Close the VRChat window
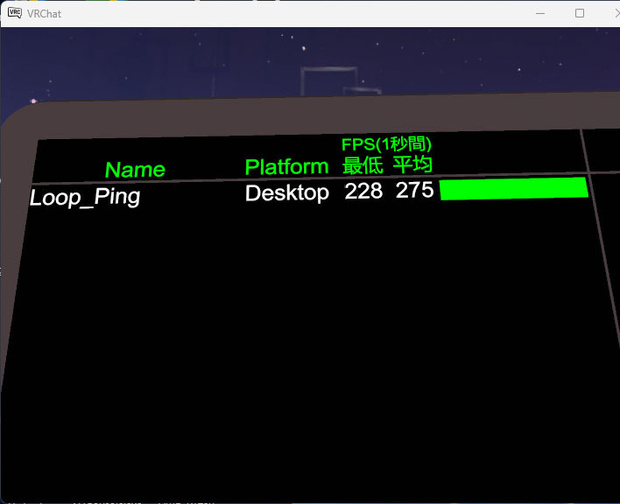 617,13
